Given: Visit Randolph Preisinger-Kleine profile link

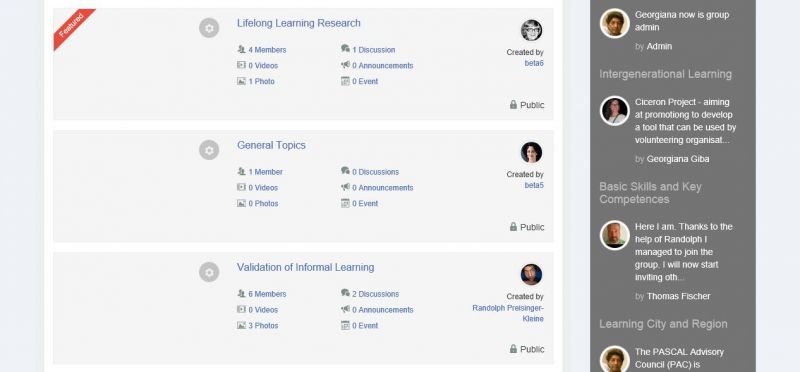Looking at the screenshot, I should [508, 313].
